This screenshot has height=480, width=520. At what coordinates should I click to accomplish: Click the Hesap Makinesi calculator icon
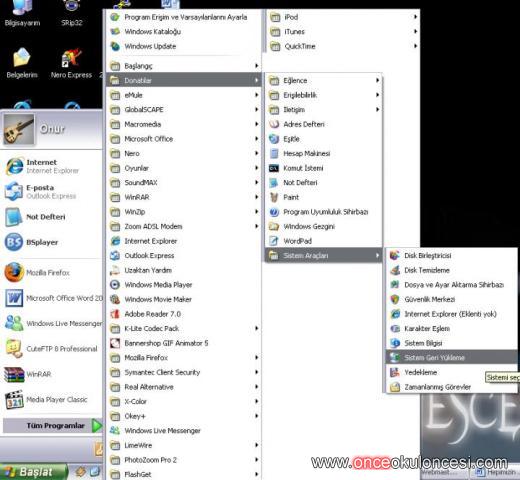point(274,153)
